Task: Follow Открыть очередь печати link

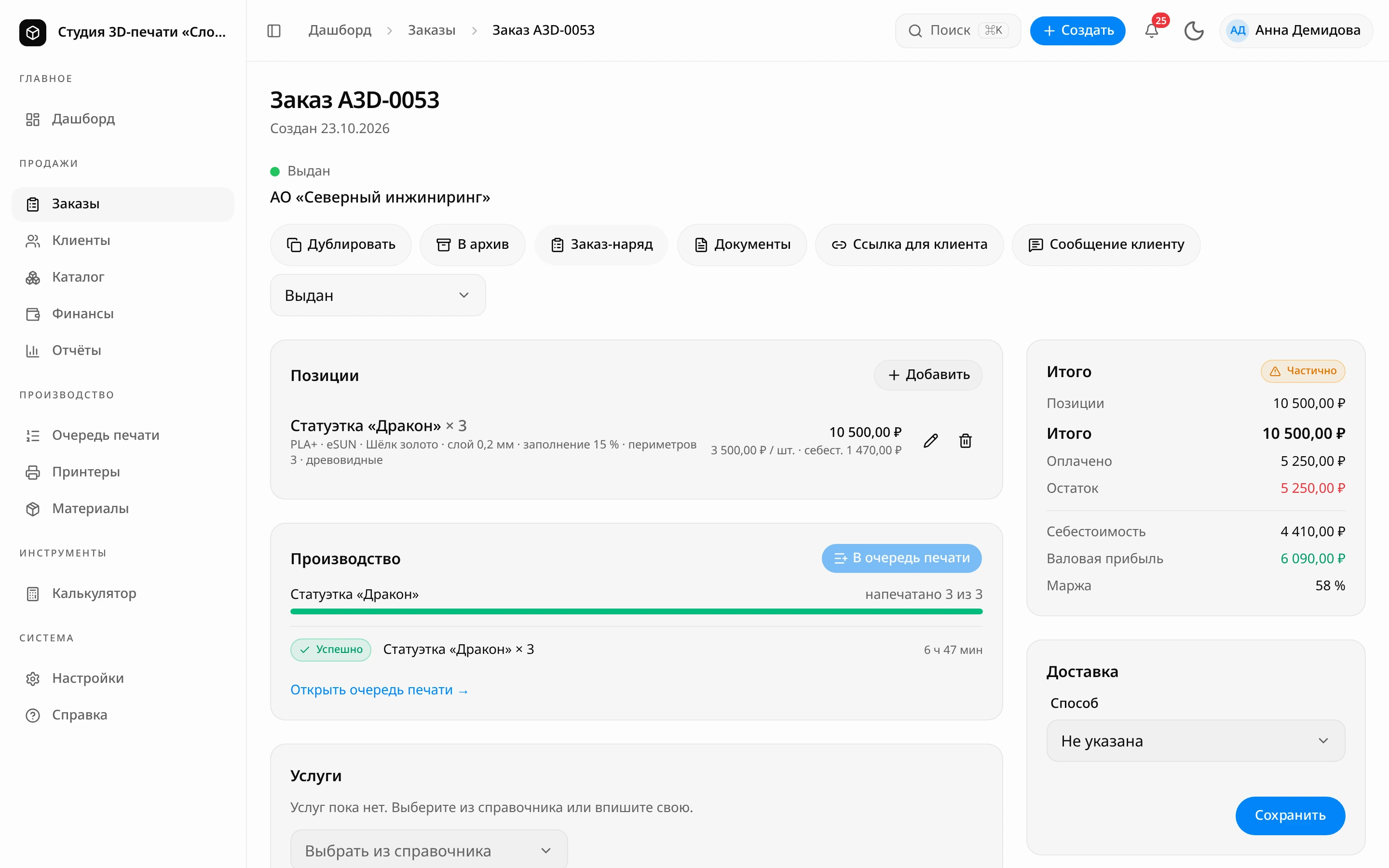Action: [x=380, y=690]
